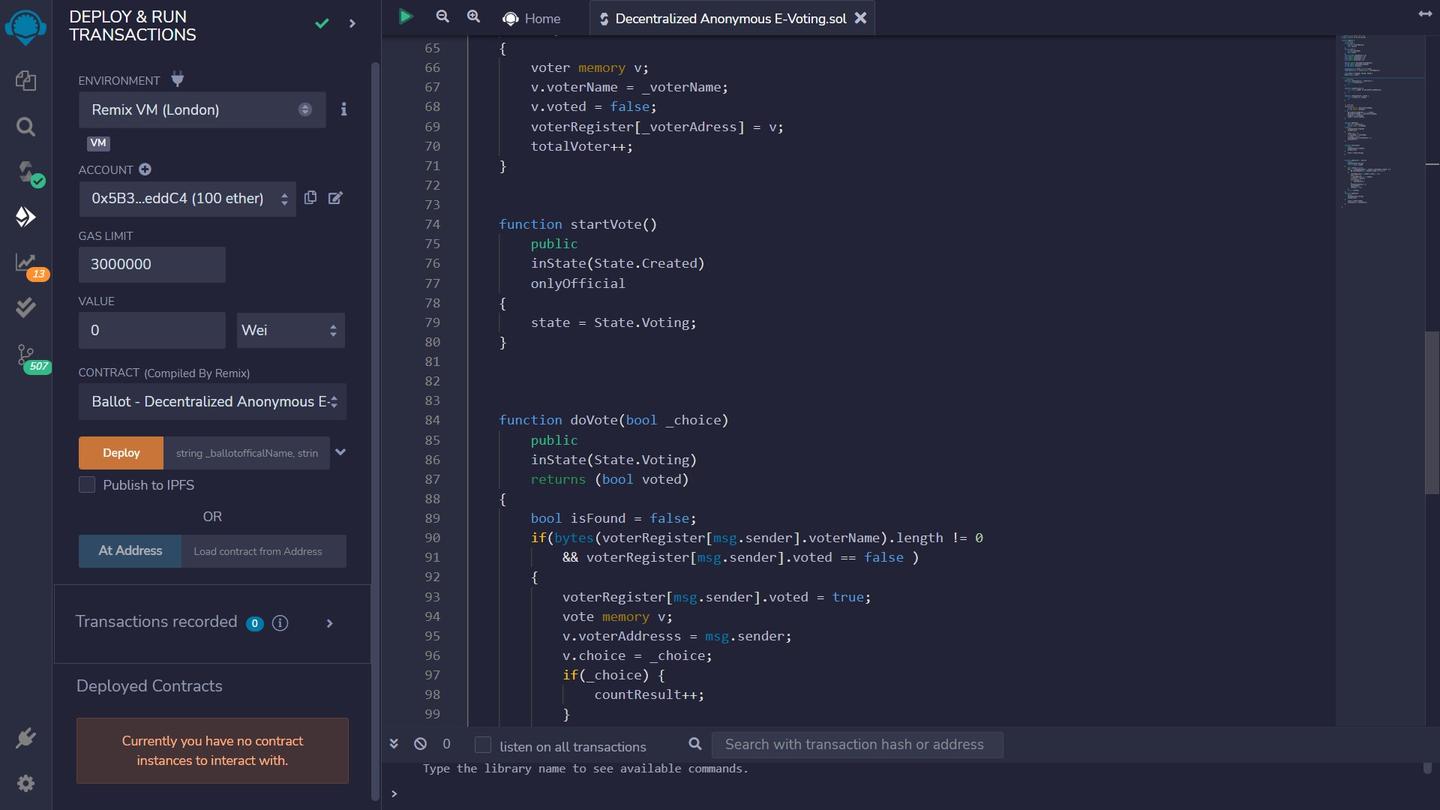
Task: Click the VM badge label
Action: [98, 143]
